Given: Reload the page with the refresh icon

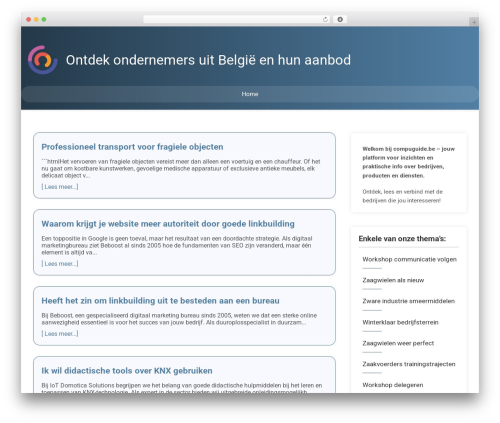Looking at the screenshot, I should pyautogui.click(x=325, y=19).
